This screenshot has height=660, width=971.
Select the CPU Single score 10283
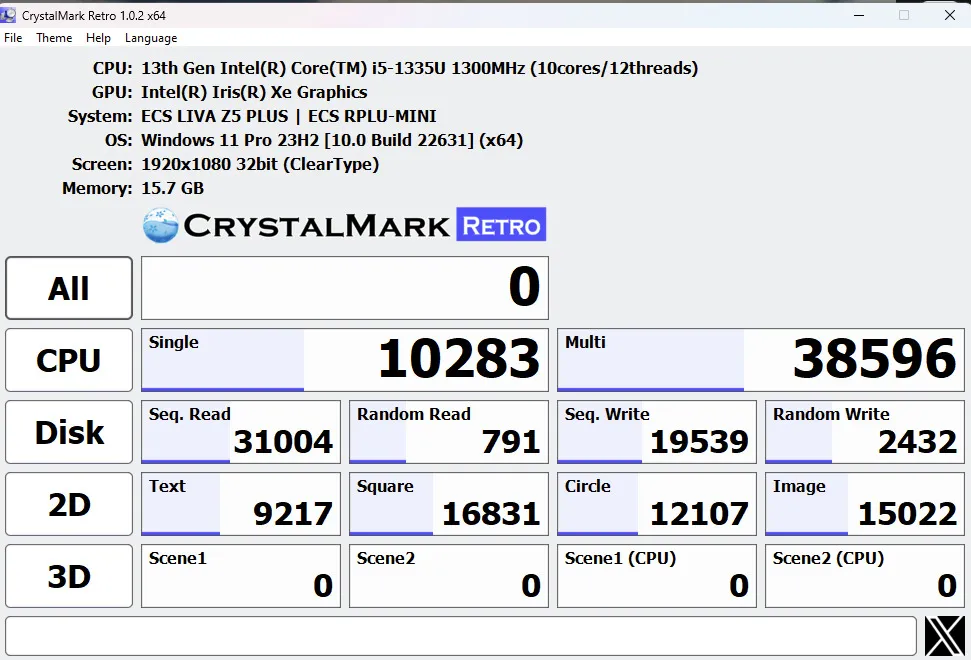[345, 360]
